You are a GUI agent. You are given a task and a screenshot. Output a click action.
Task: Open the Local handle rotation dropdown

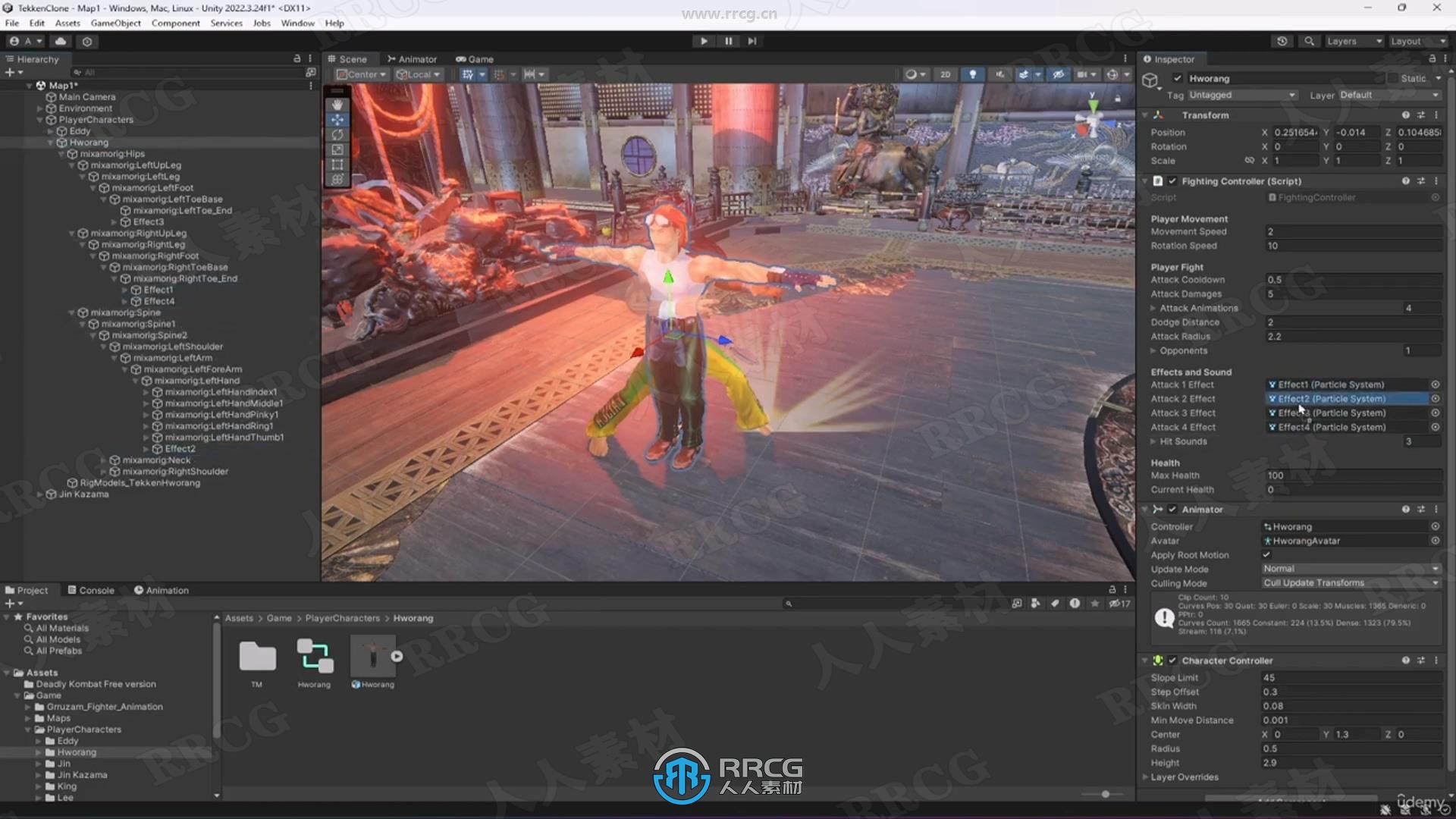click(x=419, y=74)
